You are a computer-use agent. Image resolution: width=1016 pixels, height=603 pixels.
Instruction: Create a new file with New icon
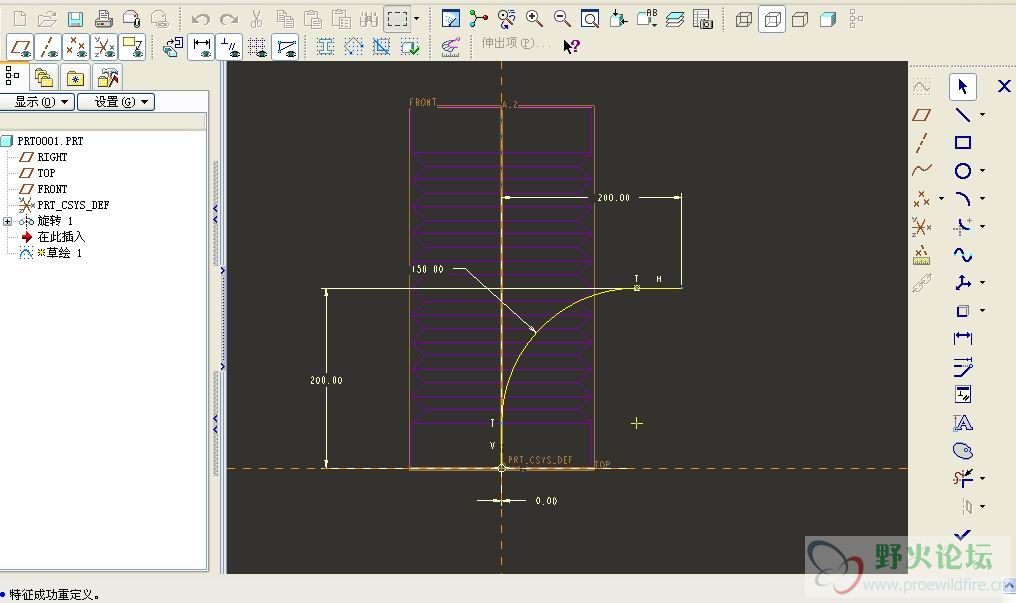pos(19,19)
